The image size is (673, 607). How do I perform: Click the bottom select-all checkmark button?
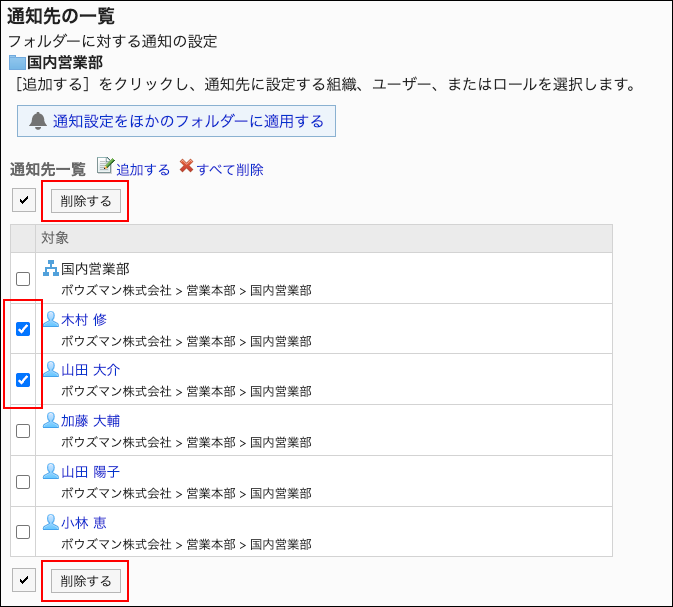click(24, 580)
